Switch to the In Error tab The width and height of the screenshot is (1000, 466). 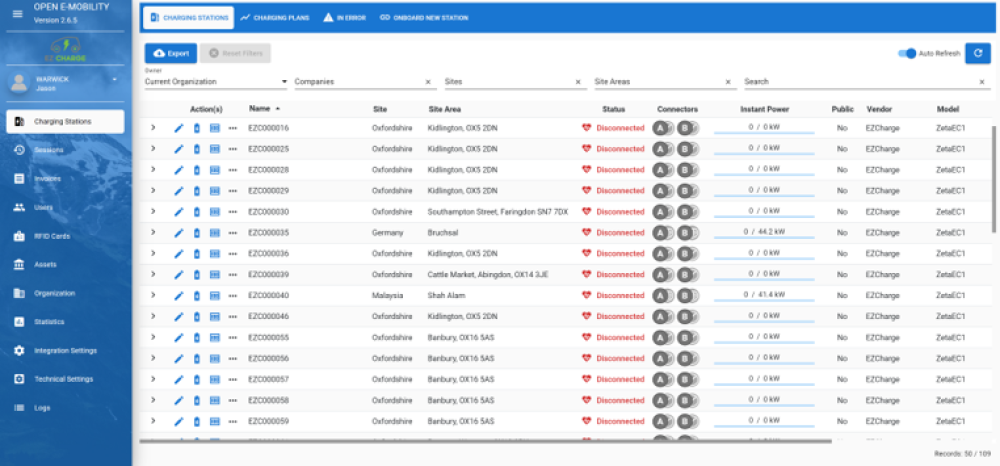[x=346, y=17]
